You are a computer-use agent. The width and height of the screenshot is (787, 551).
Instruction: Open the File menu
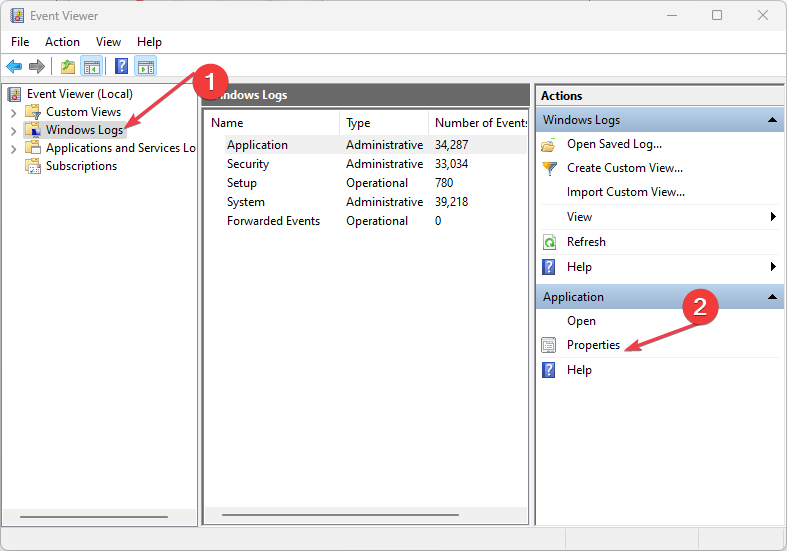click(20, 42)
